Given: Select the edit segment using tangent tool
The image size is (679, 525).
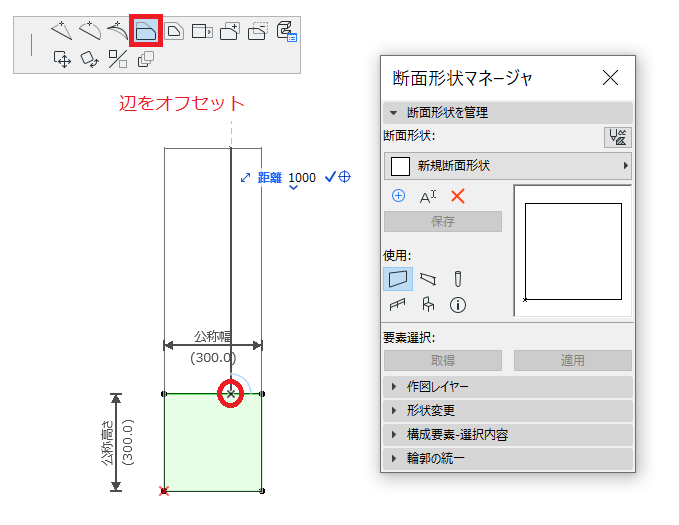Looking at the screenshot, I should (117, 31).
